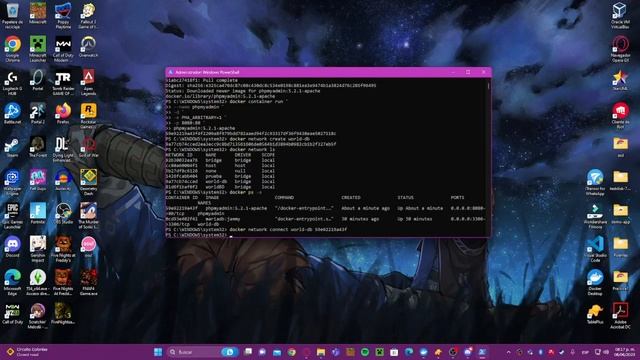Launch the Overwatch desktop shortcut
Image resolution: width=640 pixels, height=360 pixels.
coord(88,46)
